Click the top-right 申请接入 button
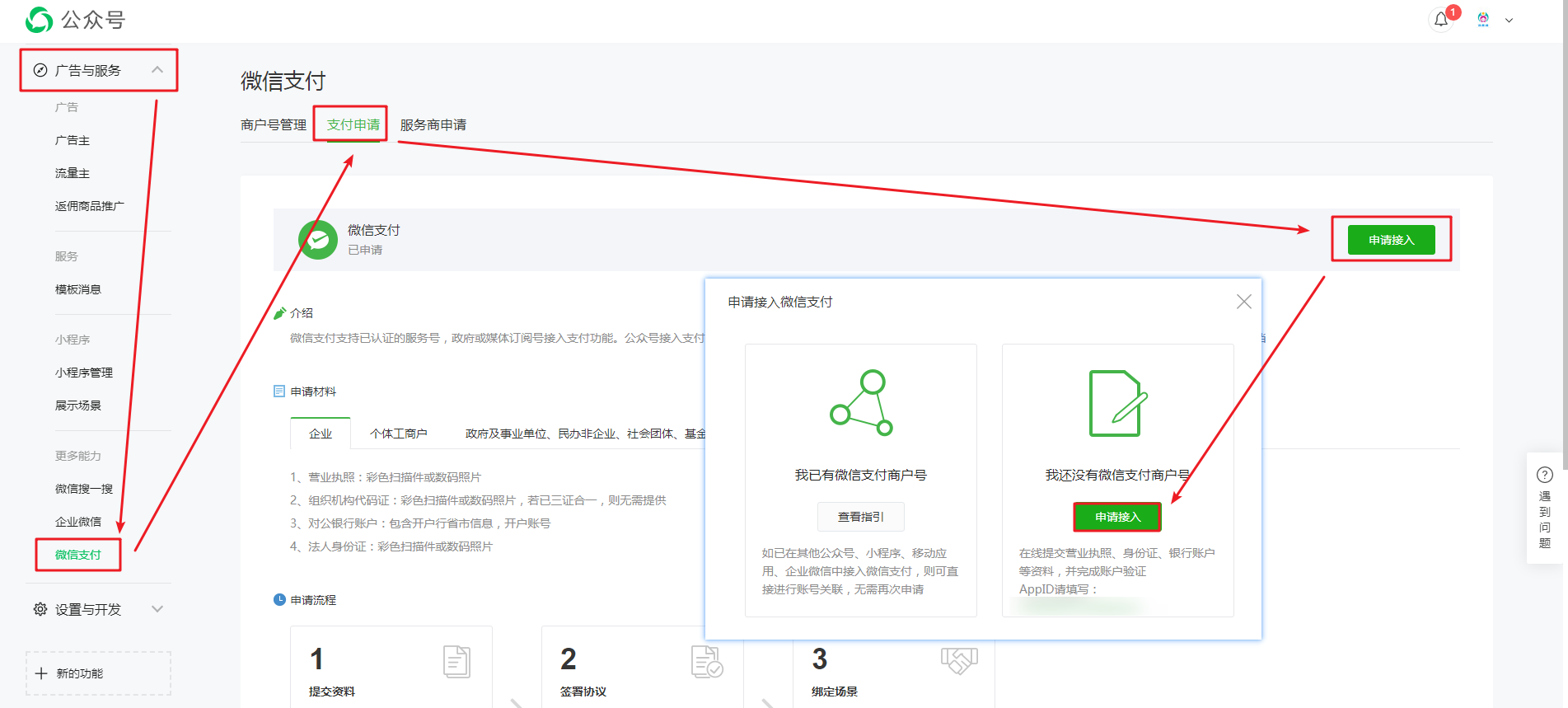 [x=1392, y=240]
